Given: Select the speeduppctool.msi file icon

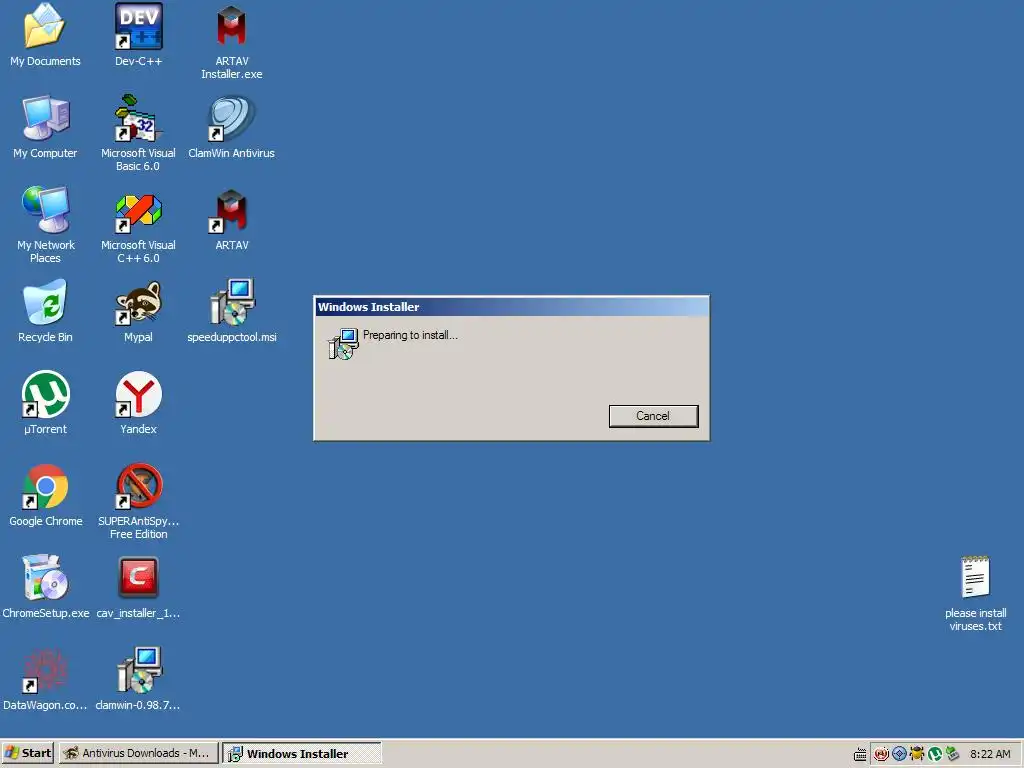Looking at the screenshot, I should coord(232,302).
